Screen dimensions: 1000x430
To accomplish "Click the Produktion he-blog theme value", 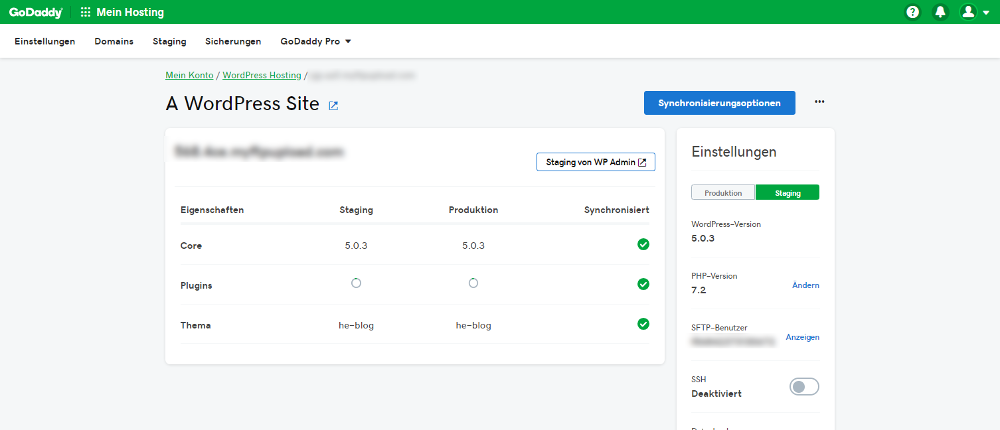I will coord(473,325).
